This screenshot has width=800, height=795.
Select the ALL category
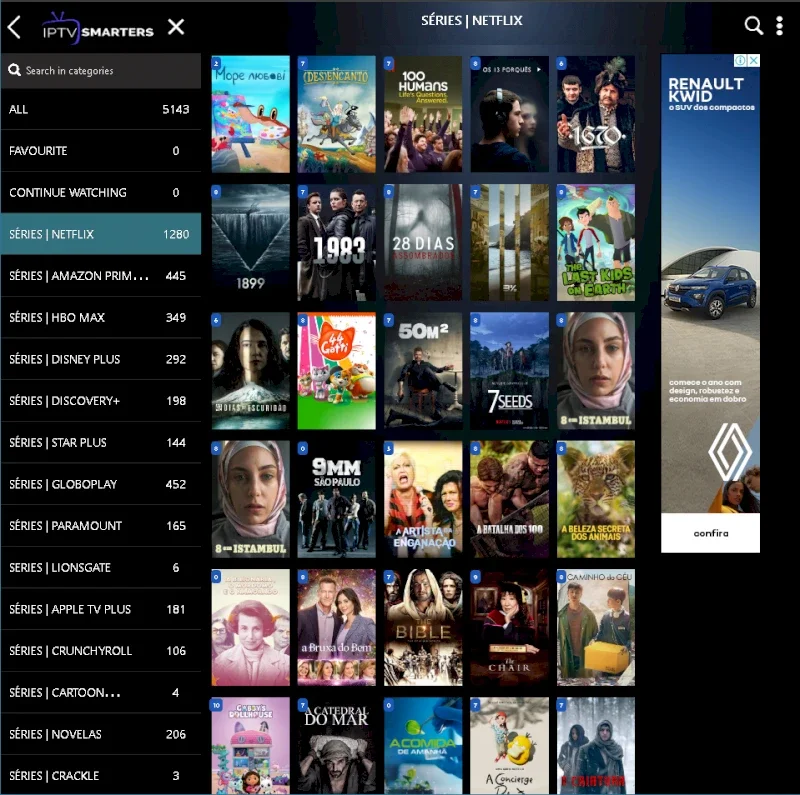pos(101,109)
